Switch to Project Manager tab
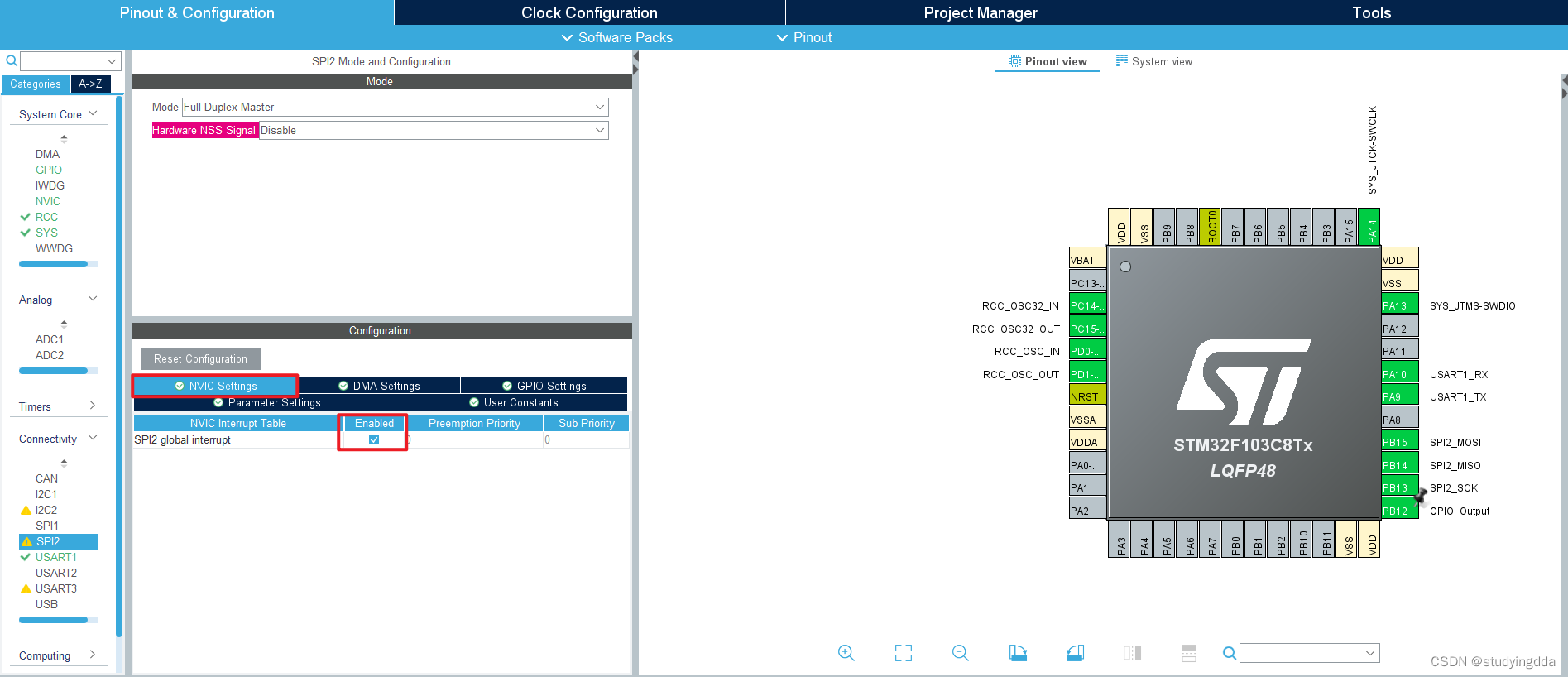 point(981,12)
